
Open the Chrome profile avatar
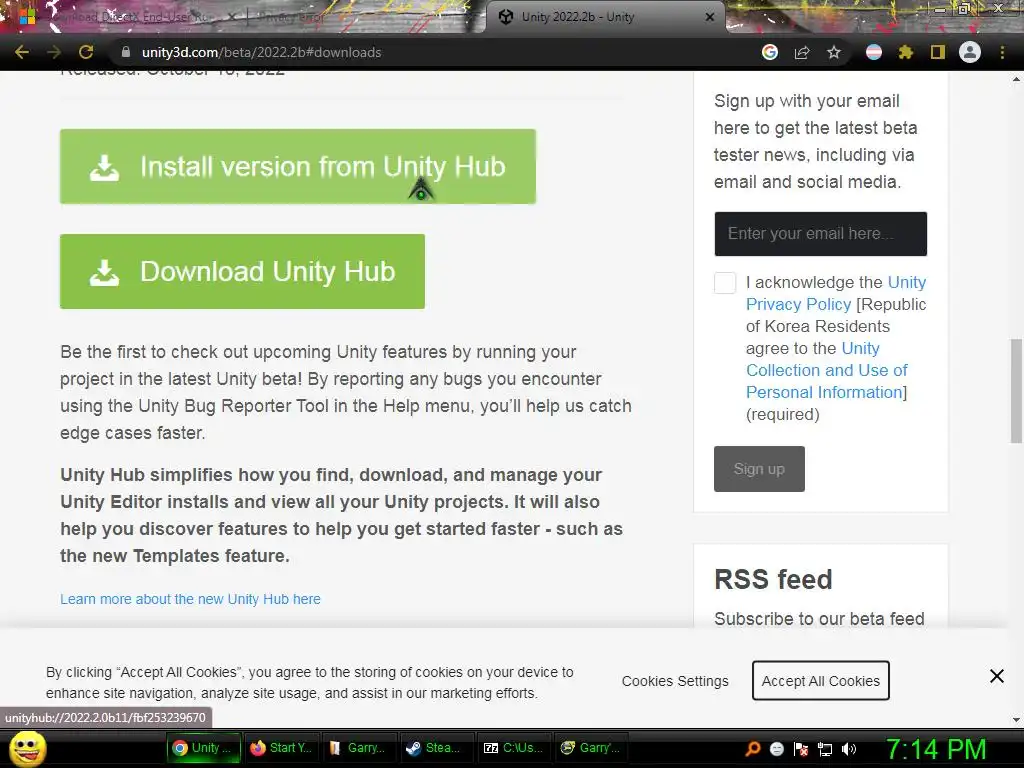click(970, 52)
